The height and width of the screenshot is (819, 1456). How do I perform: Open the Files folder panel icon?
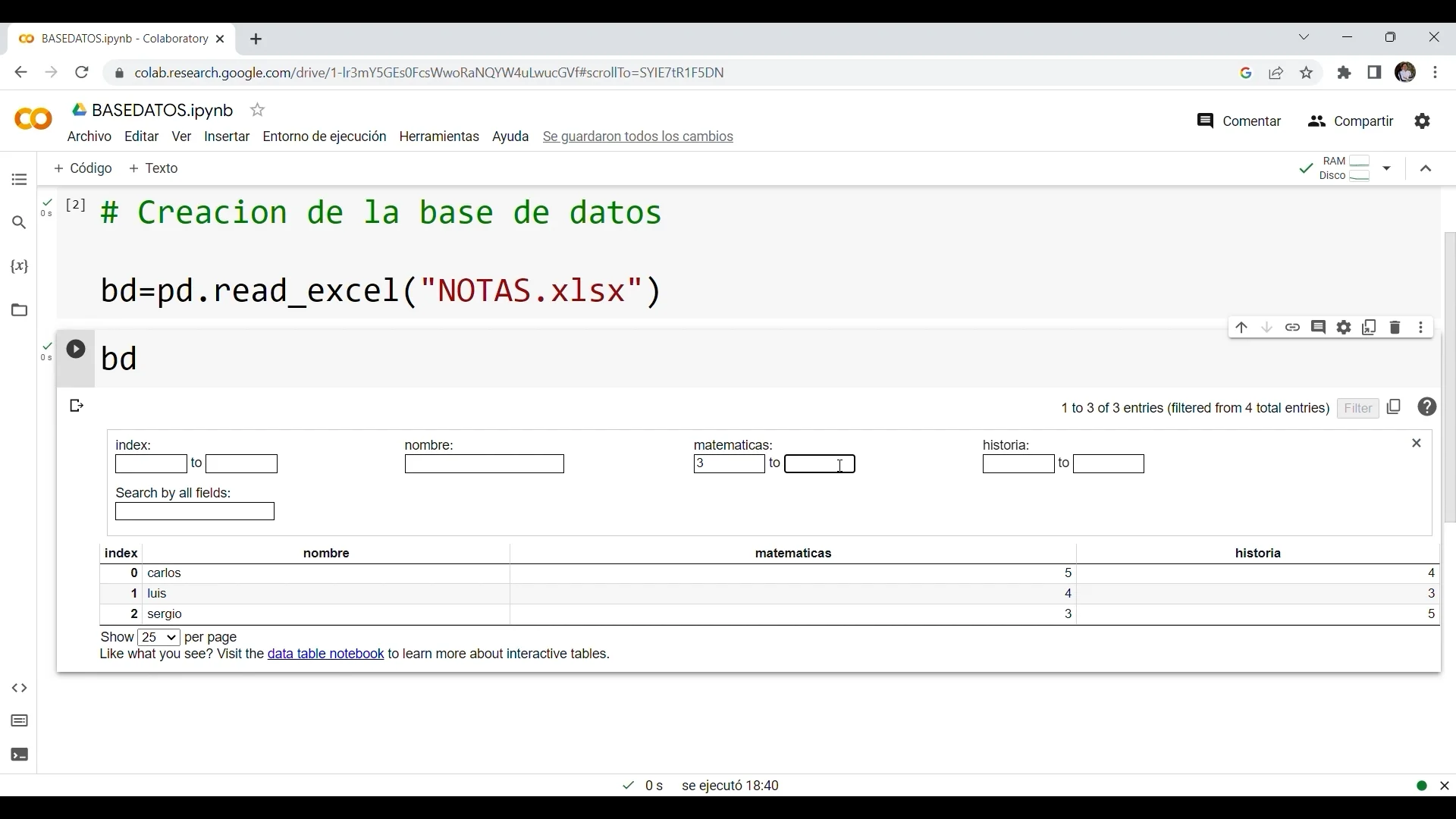[x=20, y=310]
